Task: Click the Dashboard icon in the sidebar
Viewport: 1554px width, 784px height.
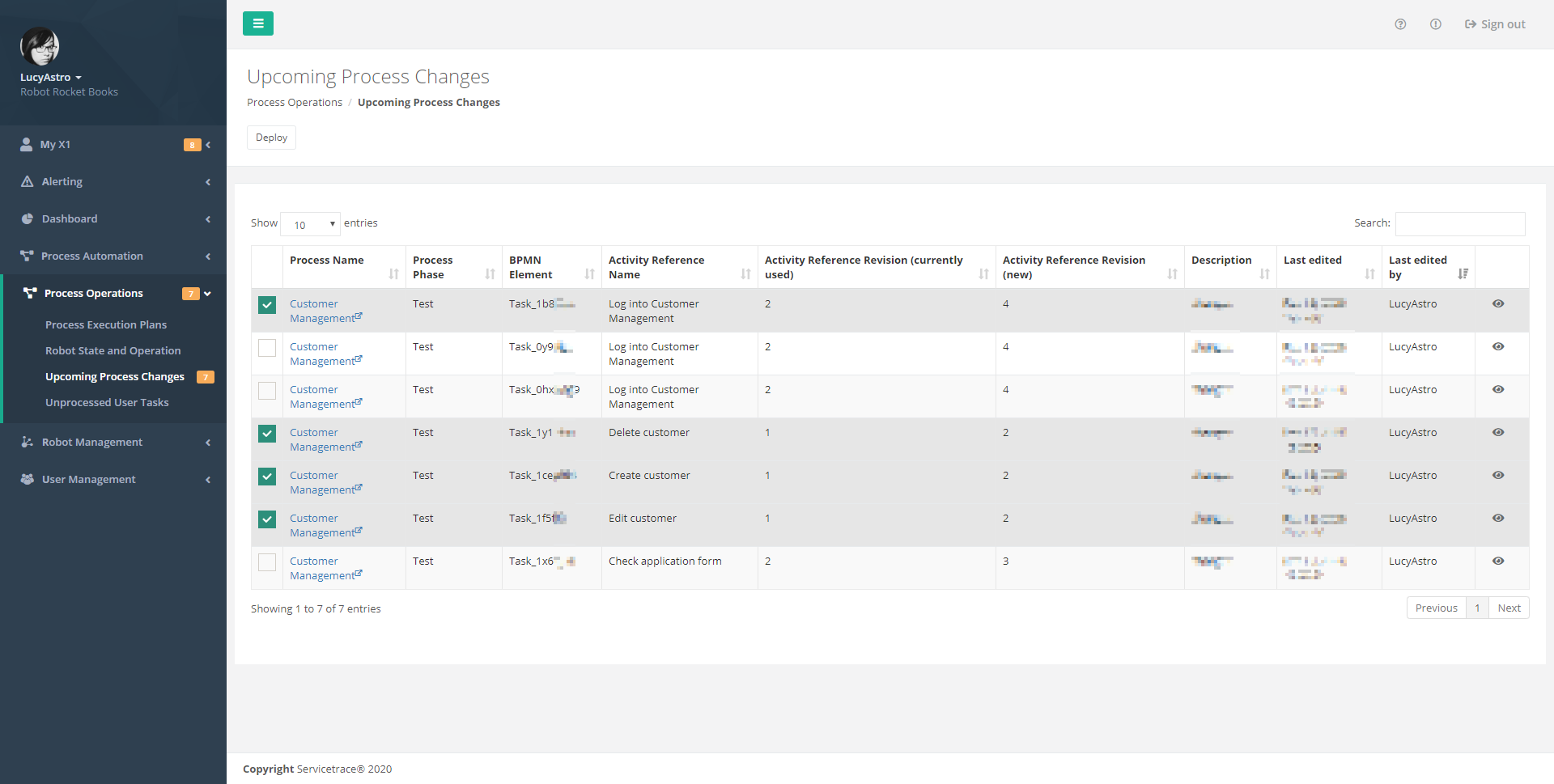Action: coord(27,218)
